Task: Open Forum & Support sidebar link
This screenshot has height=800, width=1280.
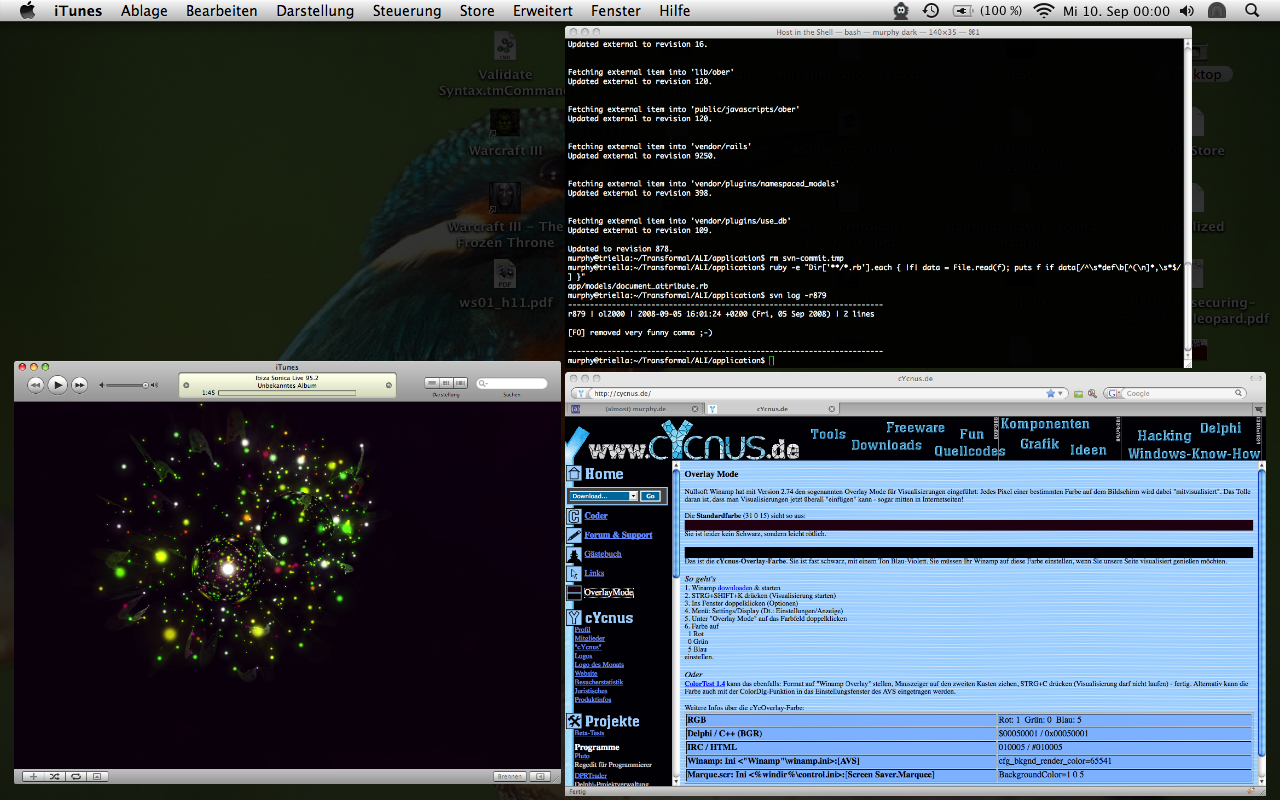Action: tap(618, 535)
